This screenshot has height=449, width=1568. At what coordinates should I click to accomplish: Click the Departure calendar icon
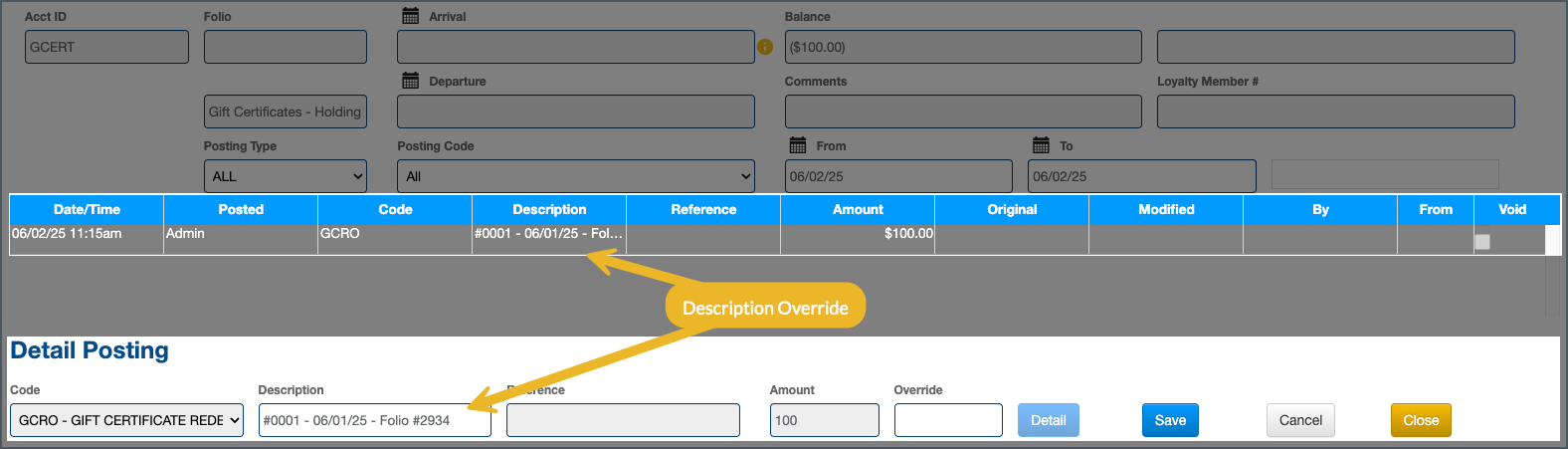[x=410, y=81]
